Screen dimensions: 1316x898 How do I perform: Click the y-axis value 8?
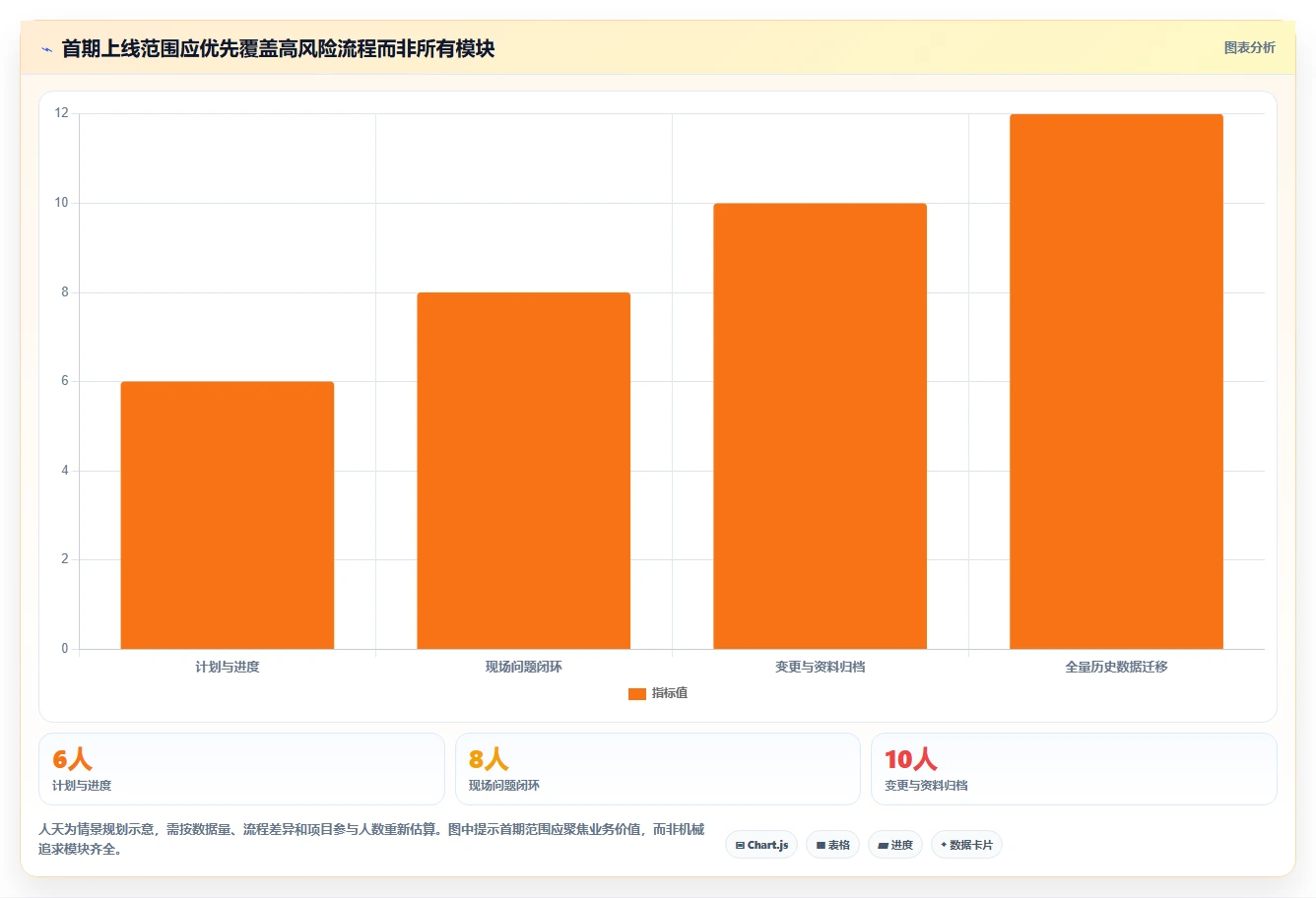click(x=65, y=292)
